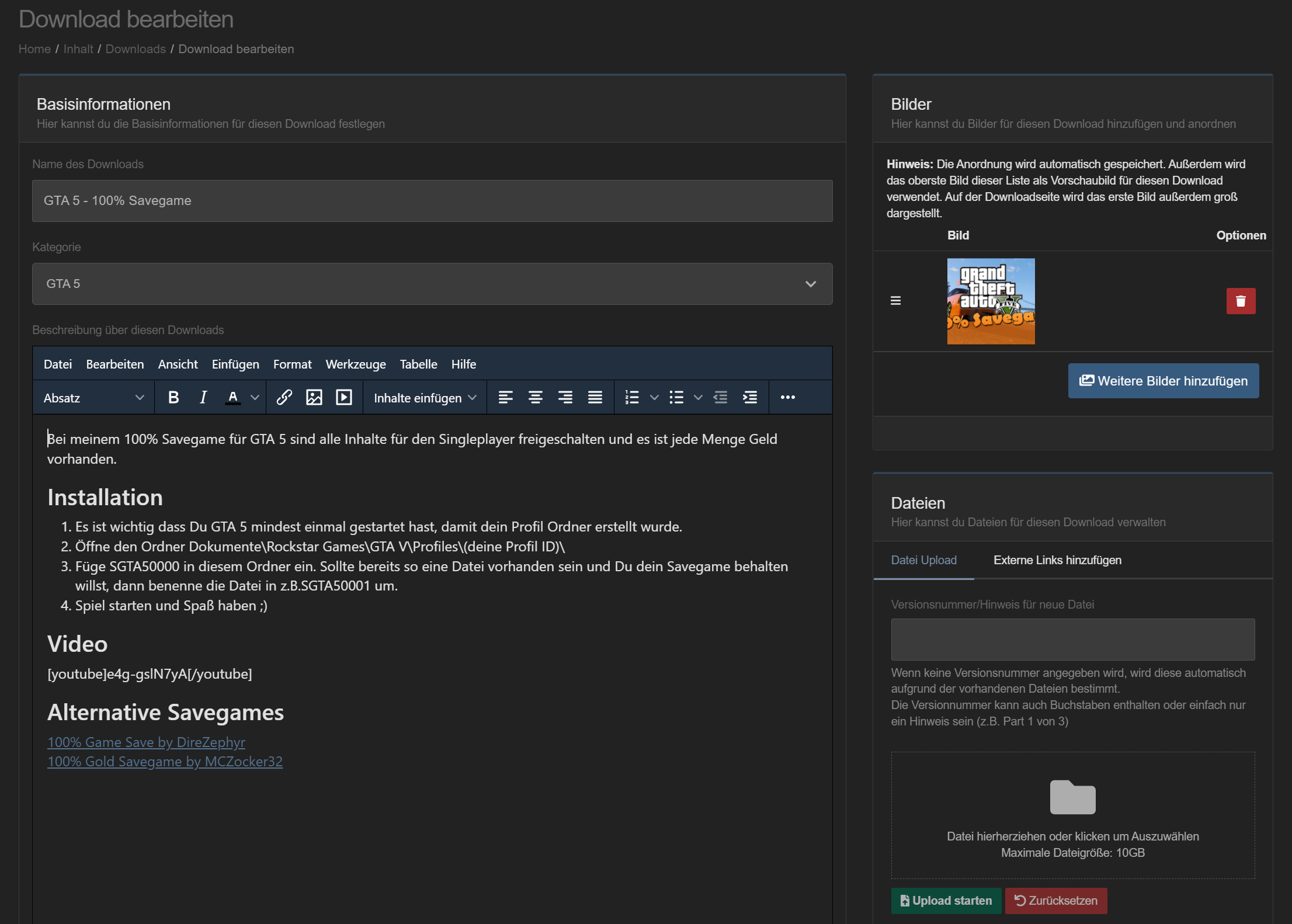This screenshot has height=924, width=1292.
Task: Switch to Externe Links hinzufügen tab
Action: [1057, 560]
